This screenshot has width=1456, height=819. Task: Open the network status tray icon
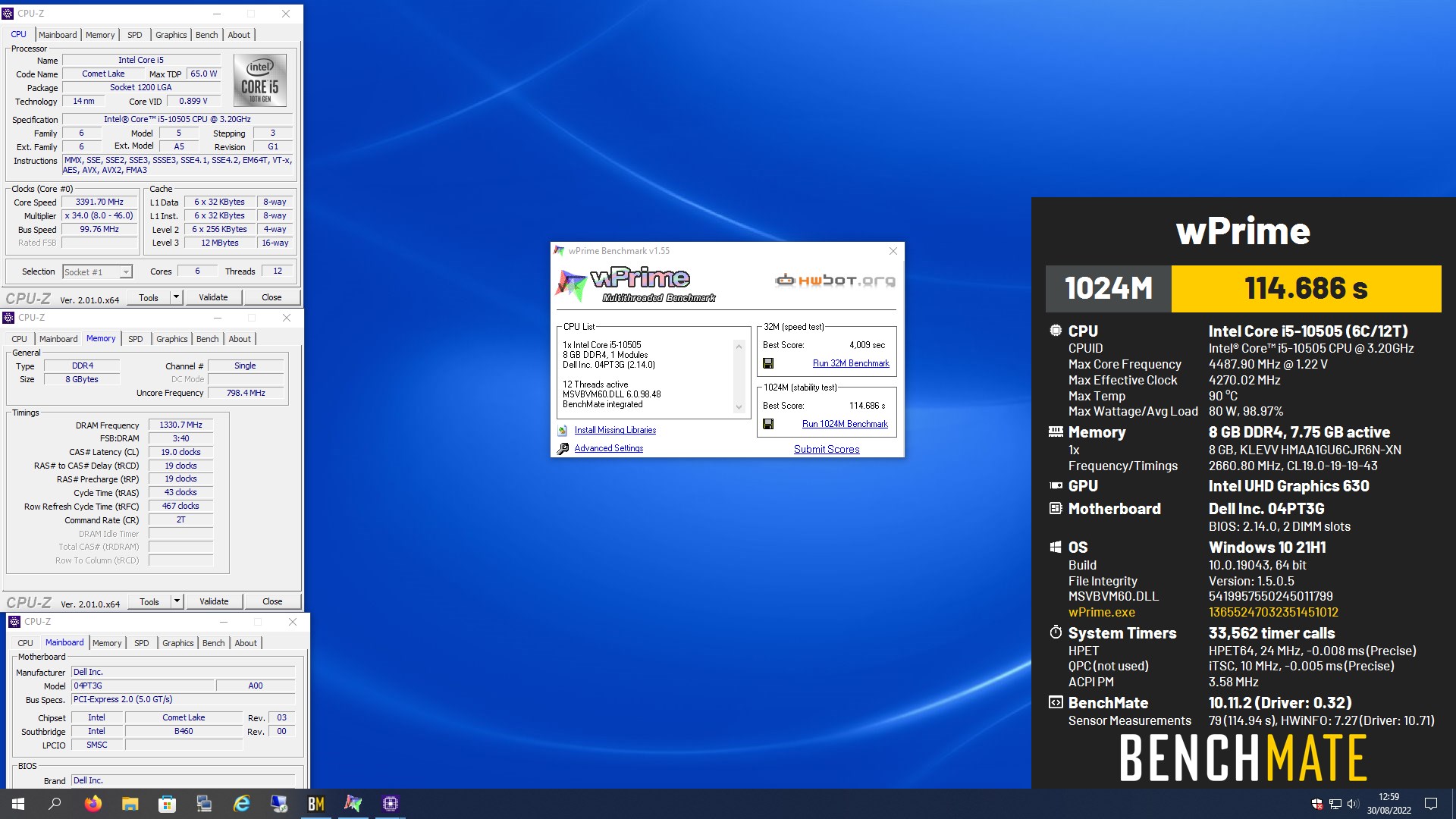coord(1335,804)
